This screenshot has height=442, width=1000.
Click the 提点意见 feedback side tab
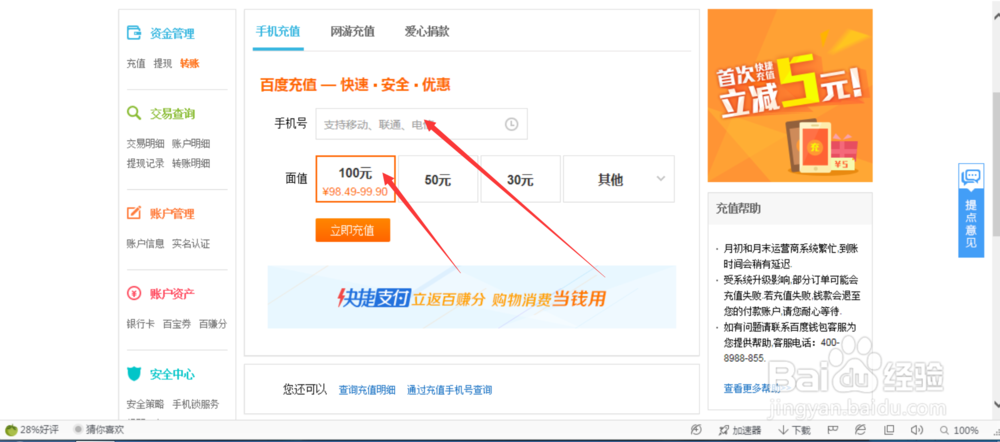[x=971, y=210]
